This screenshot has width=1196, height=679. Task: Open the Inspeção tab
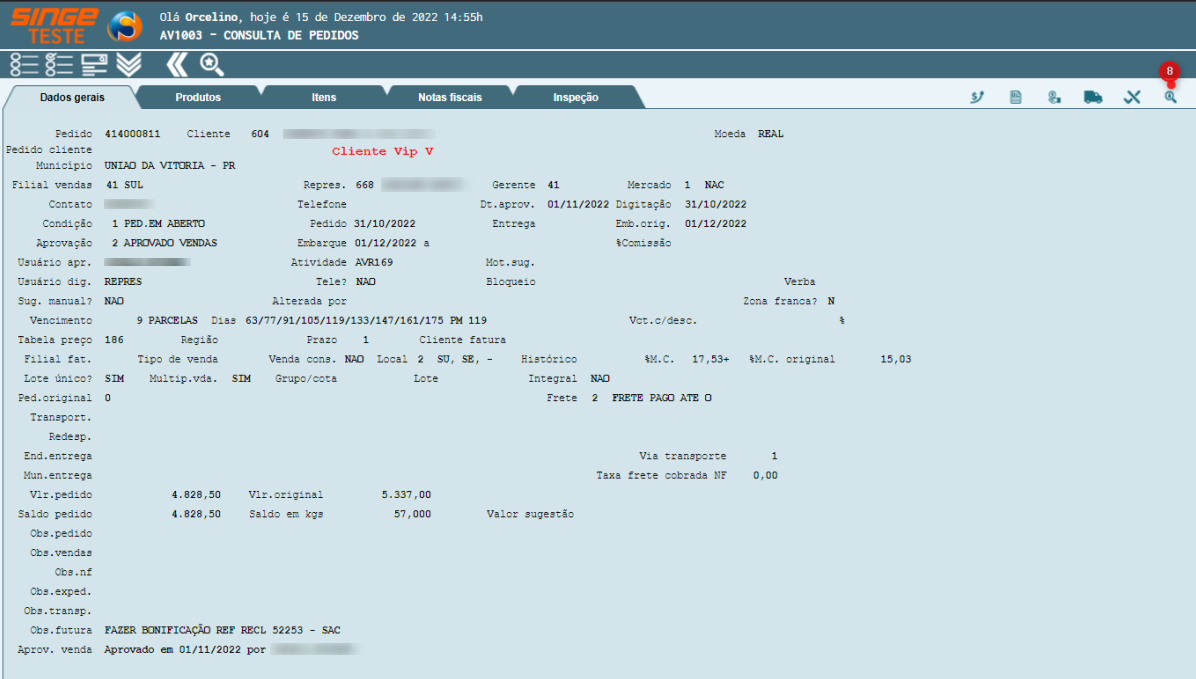coord(576,98)
